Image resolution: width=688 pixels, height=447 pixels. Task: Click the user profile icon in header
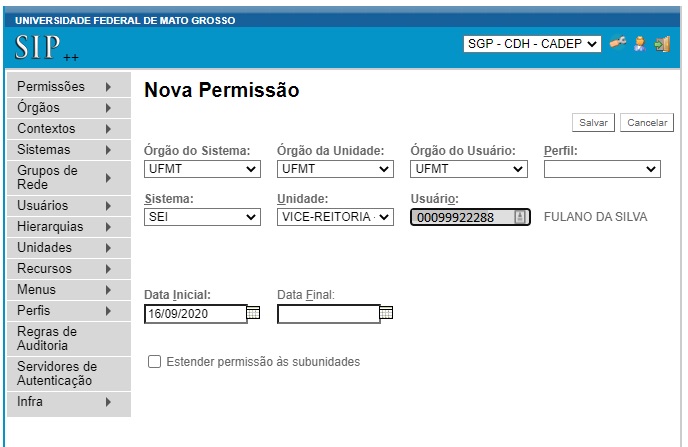click(x=640, y=44)
